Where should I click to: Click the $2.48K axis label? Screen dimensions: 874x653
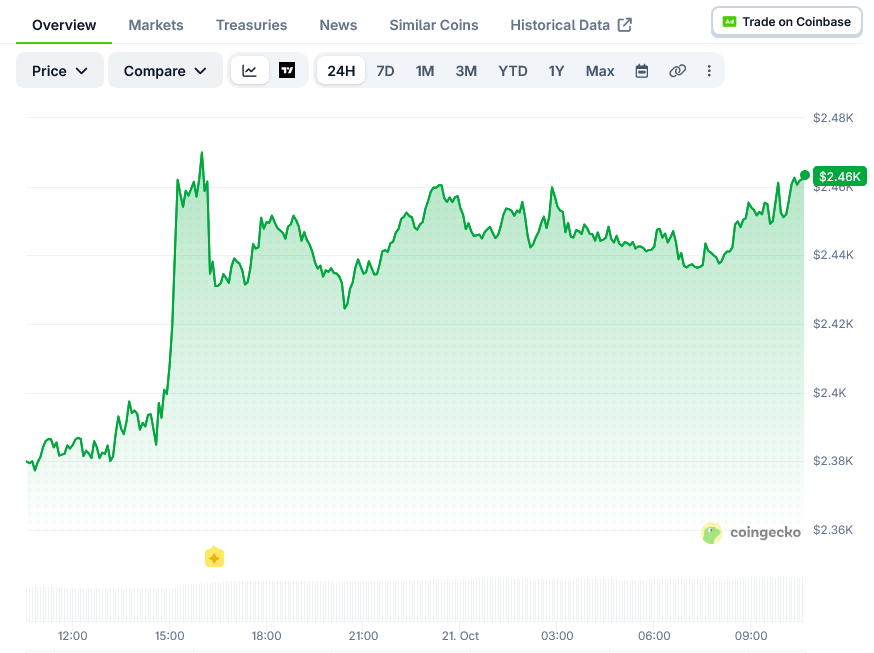[x=833, y=118]
